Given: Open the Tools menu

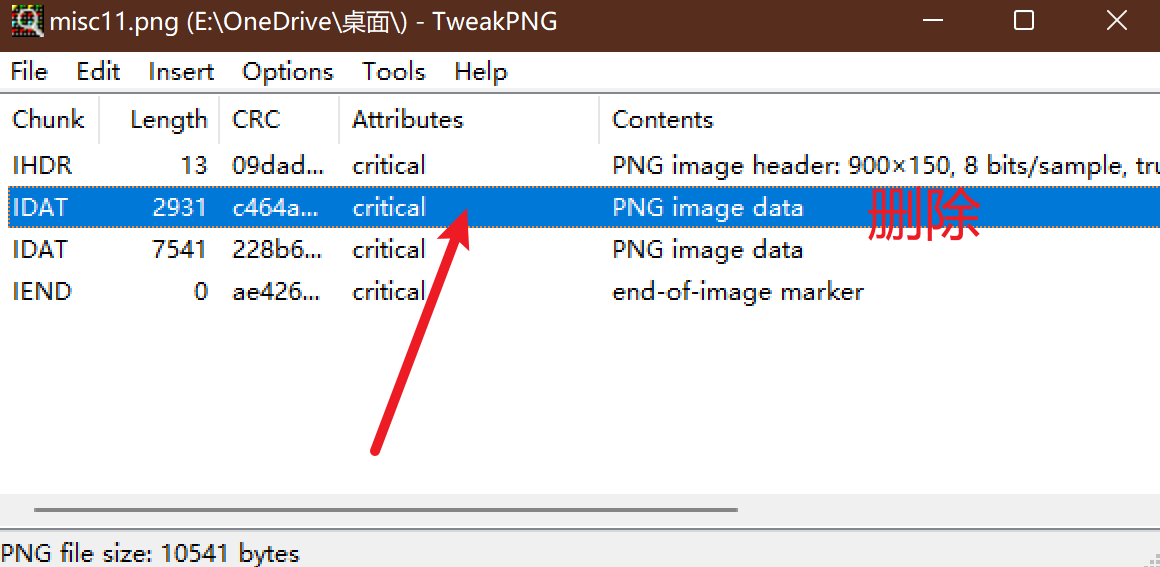Looking at the screenshot, I should point(394,72).
